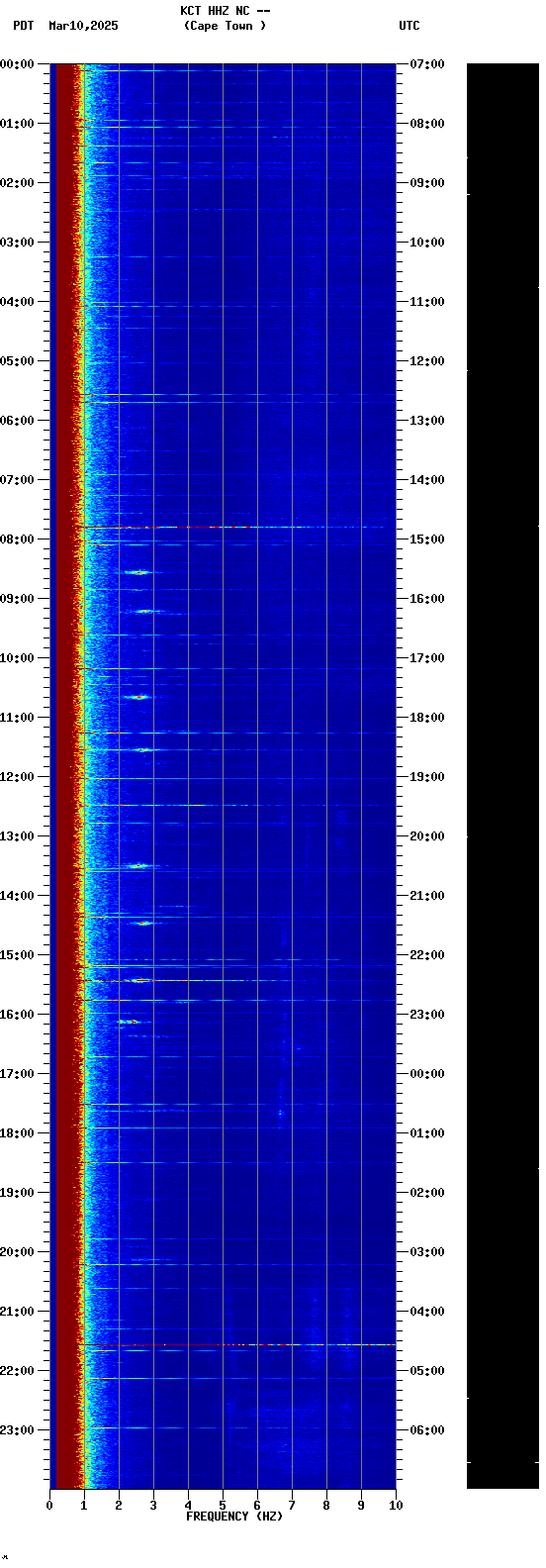Click the 'FREQUENCY (HZ)' axis title
The image size is (546, 1568).
pyautogui.click(x=234, y=1517)
